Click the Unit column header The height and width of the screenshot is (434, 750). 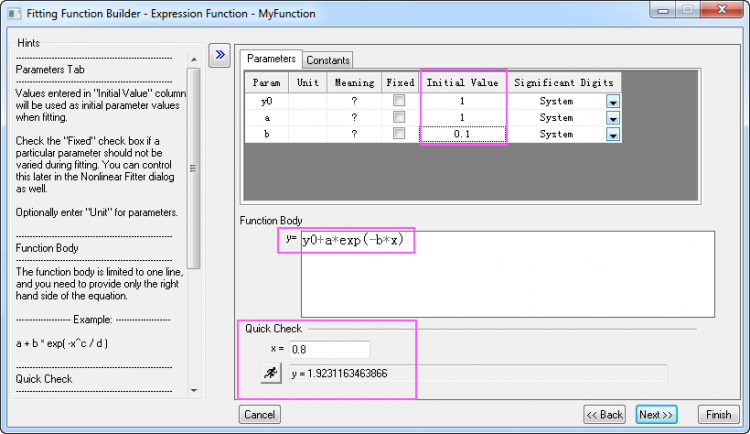click(x=308, y=82)
